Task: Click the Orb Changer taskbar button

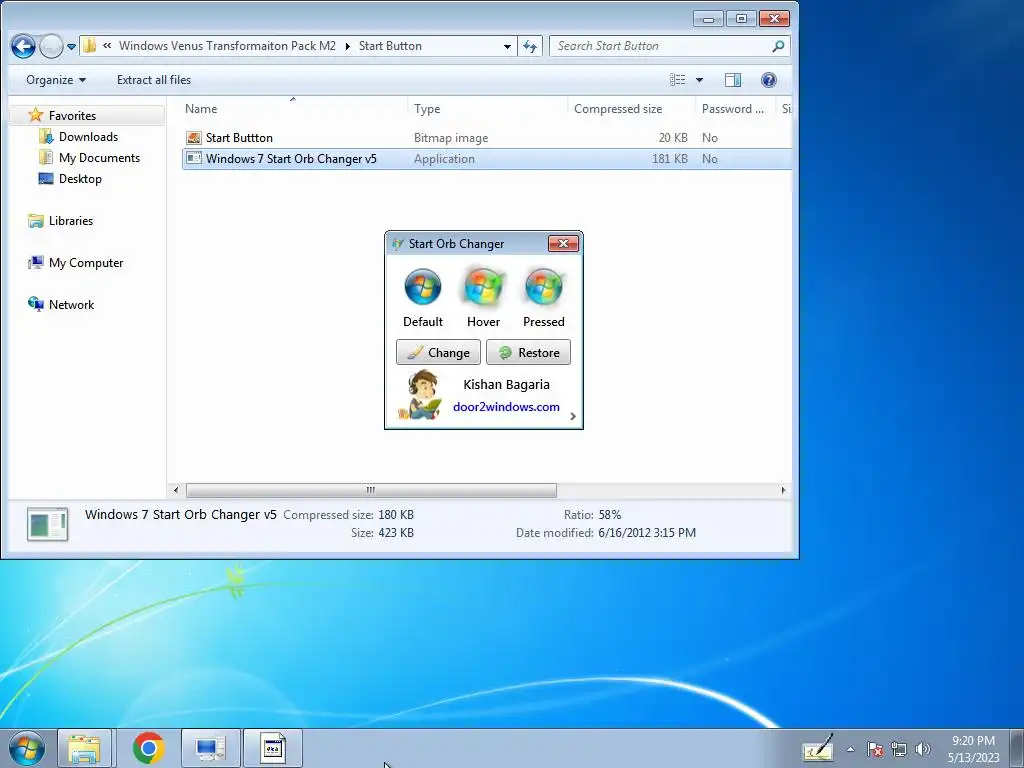Action: click(272, 748)
